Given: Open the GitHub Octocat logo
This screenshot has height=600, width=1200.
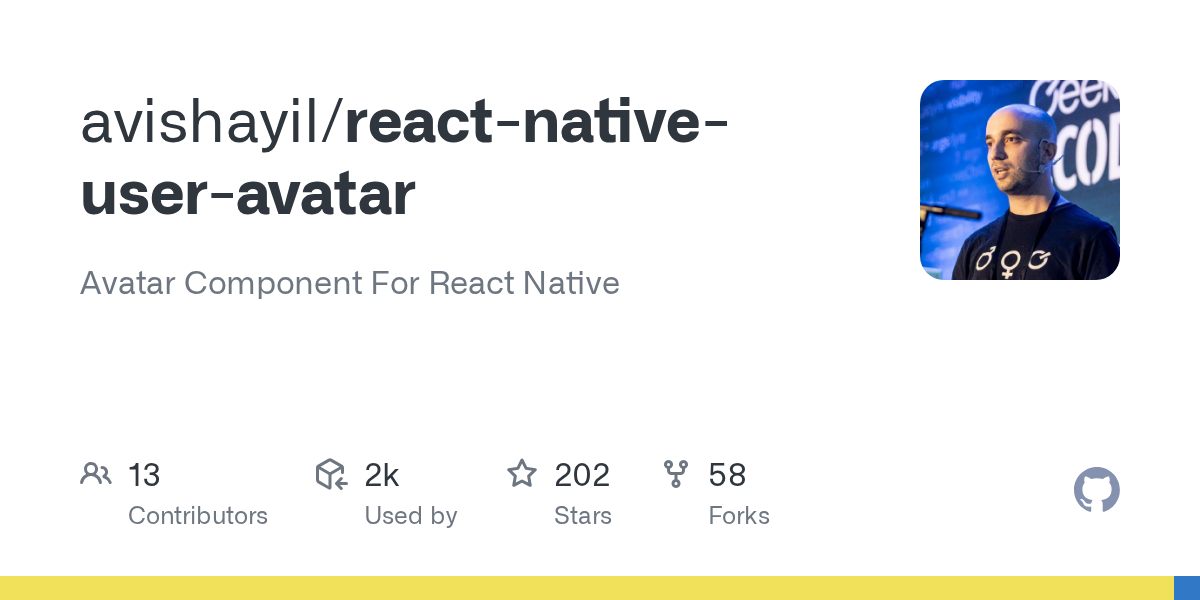Looking at the screenshot, I should tap(1096, 491).
